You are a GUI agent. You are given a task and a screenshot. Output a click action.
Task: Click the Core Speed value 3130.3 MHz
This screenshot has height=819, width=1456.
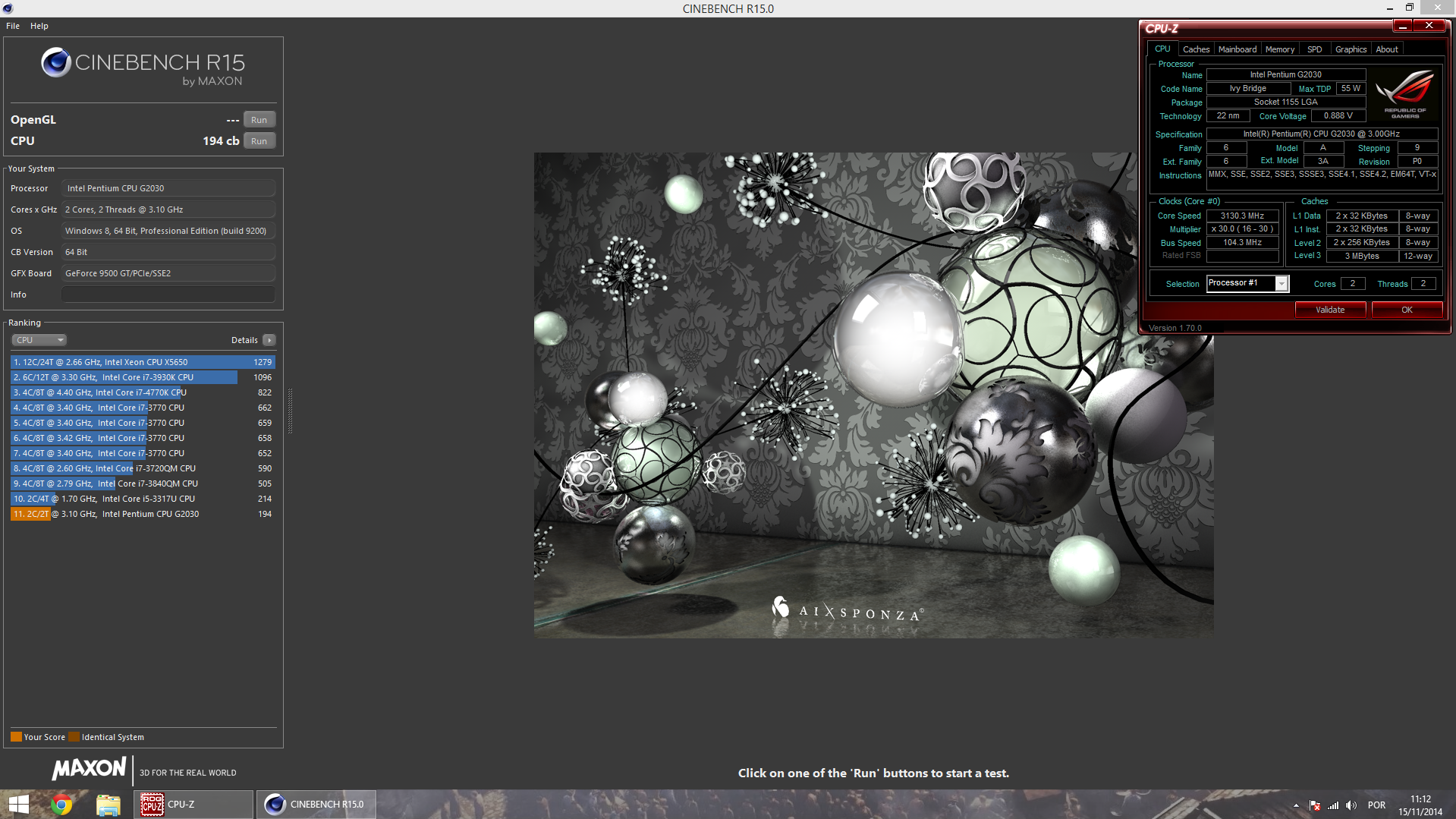1242,216
